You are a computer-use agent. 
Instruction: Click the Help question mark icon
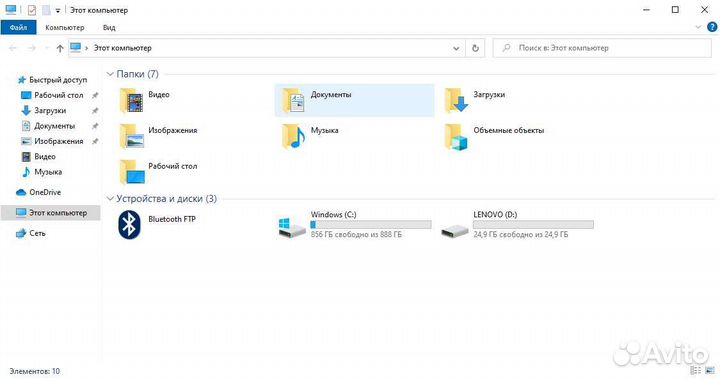[x=712, y=27]
